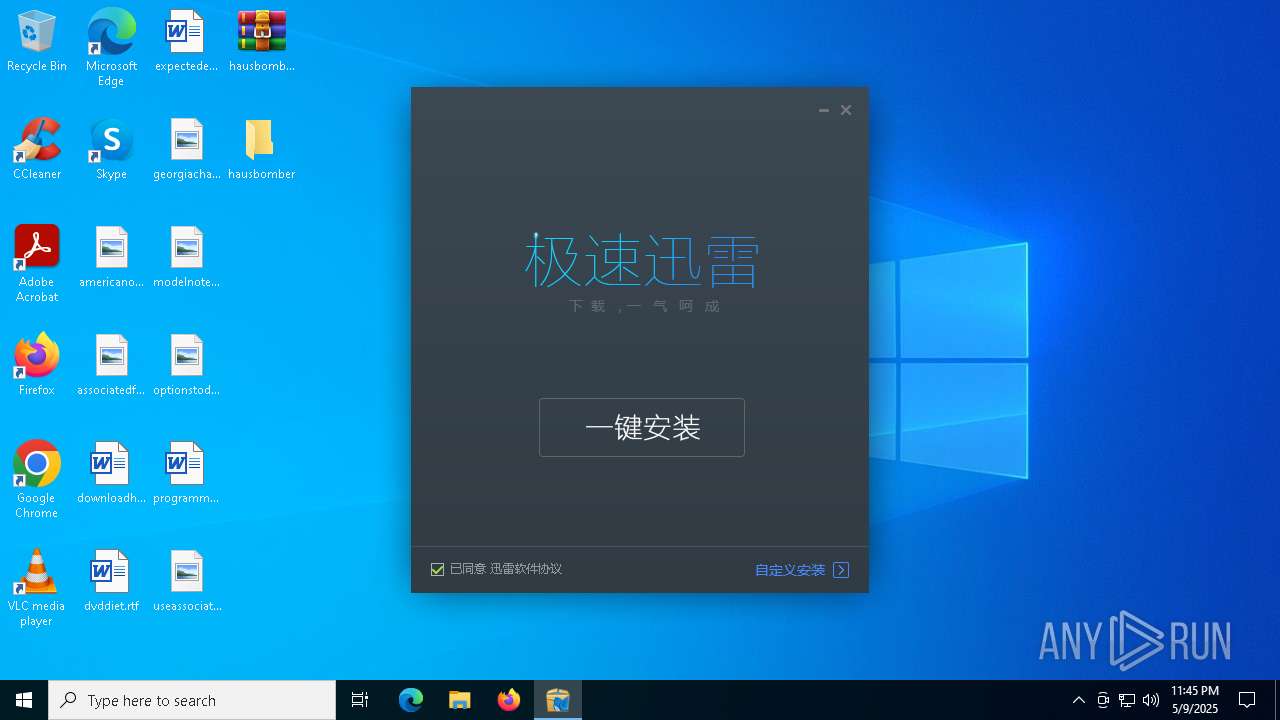Open the notification center

click(1247, 700)
